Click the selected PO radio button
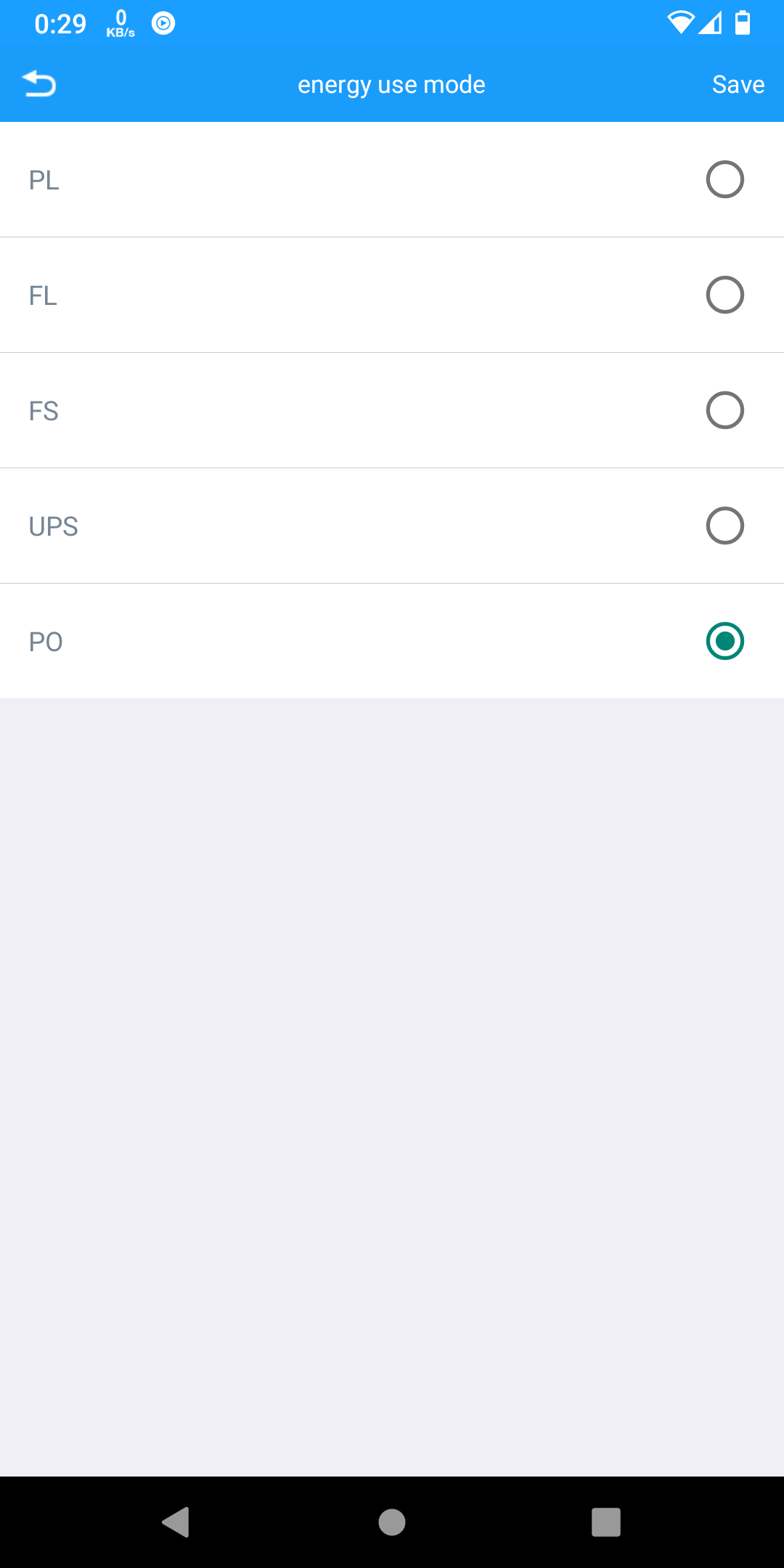The height and width of the screenshot is (1568, 784). [724, 641]
